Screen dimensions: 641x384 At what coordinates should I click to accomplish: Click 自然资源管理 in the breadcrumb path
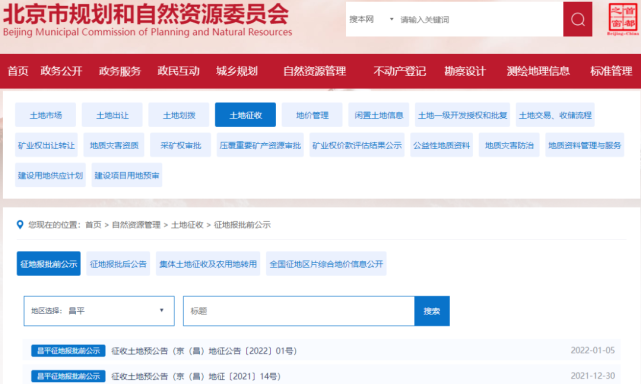point(136,225)
